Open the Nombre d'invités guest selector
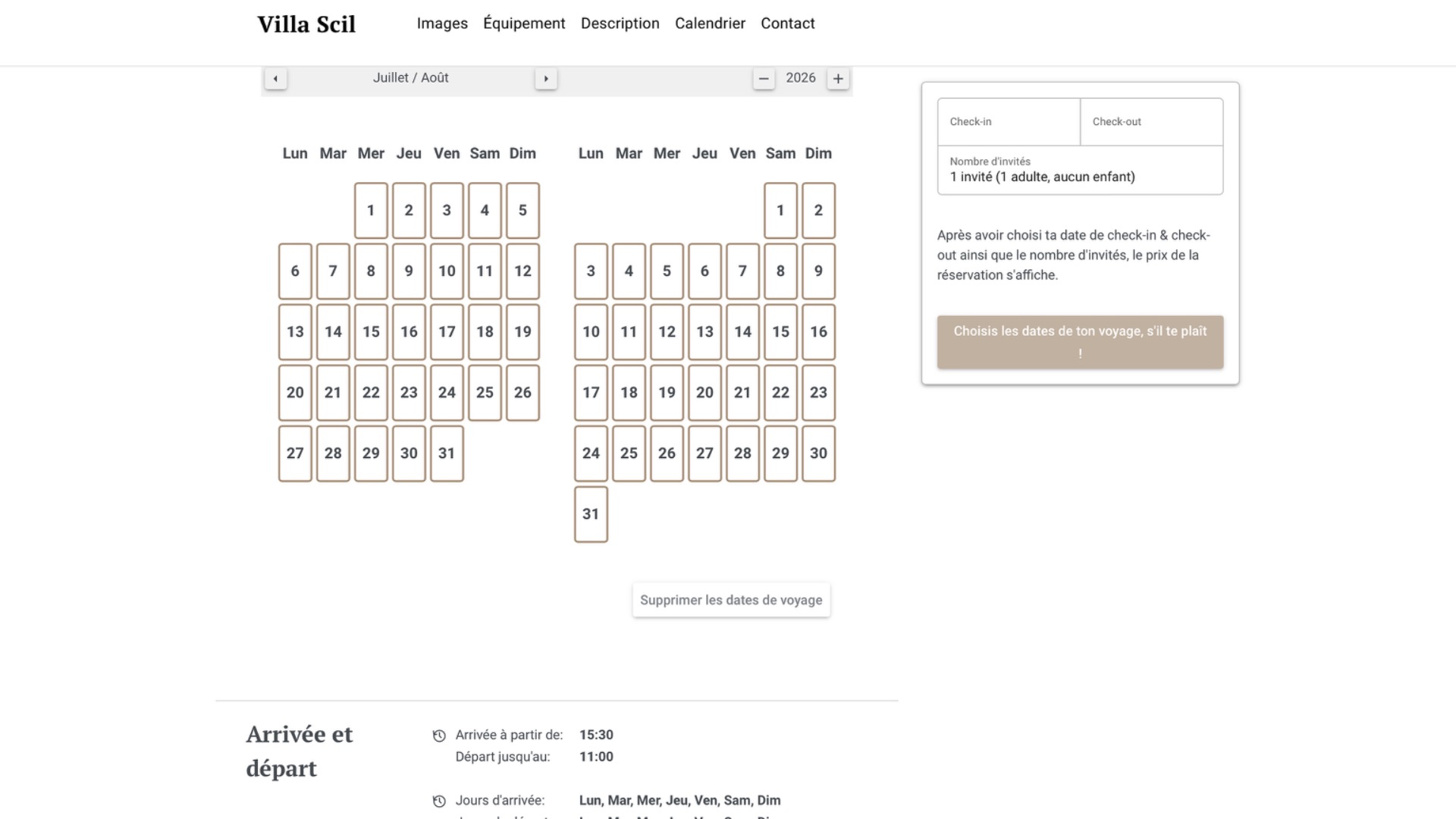The height and width of the screenshot is (819, 1456). pyautogui.click(x=1080, y=171)
